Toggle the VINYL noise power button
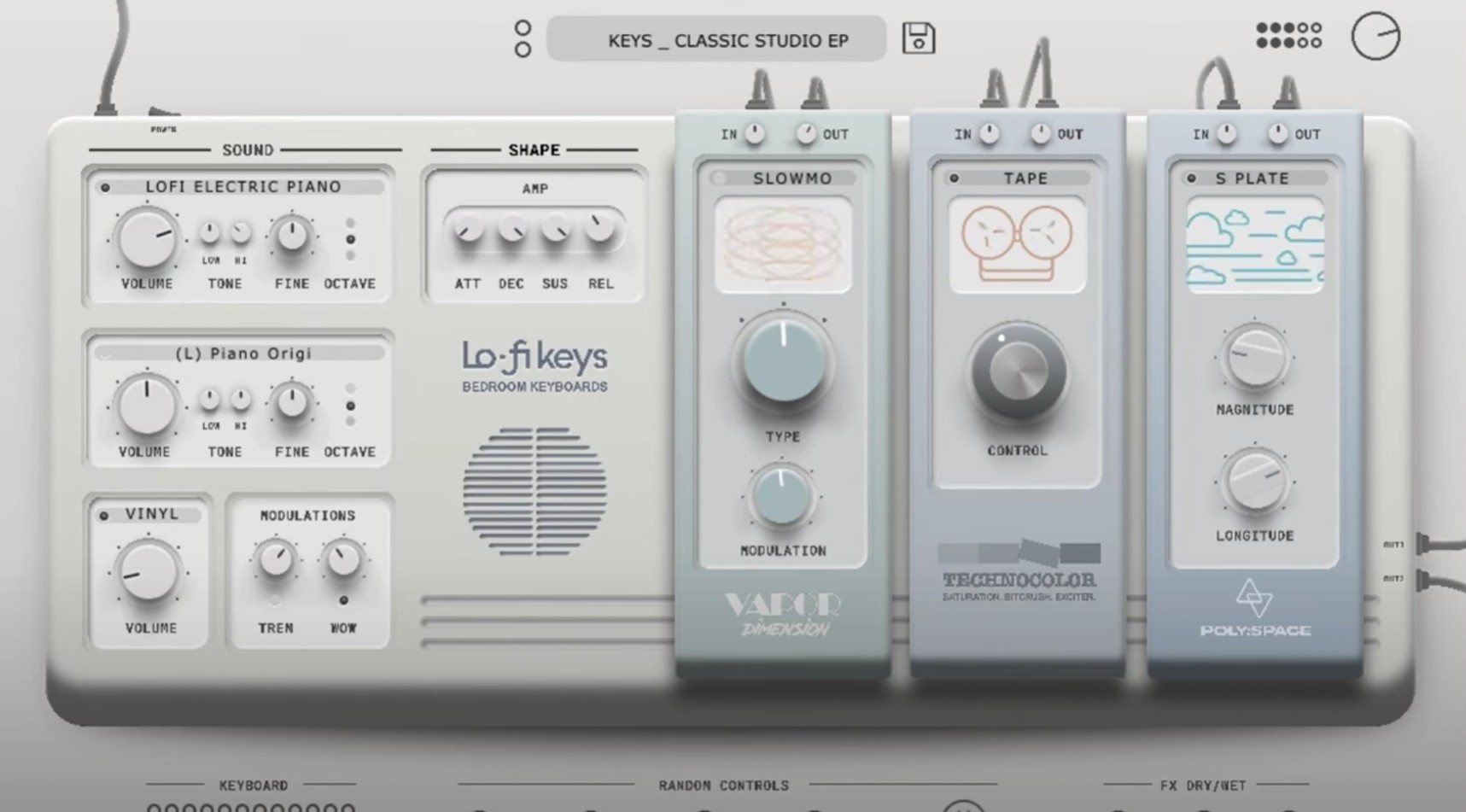Viewport: 1466px width, 812px height. [104, 515]
